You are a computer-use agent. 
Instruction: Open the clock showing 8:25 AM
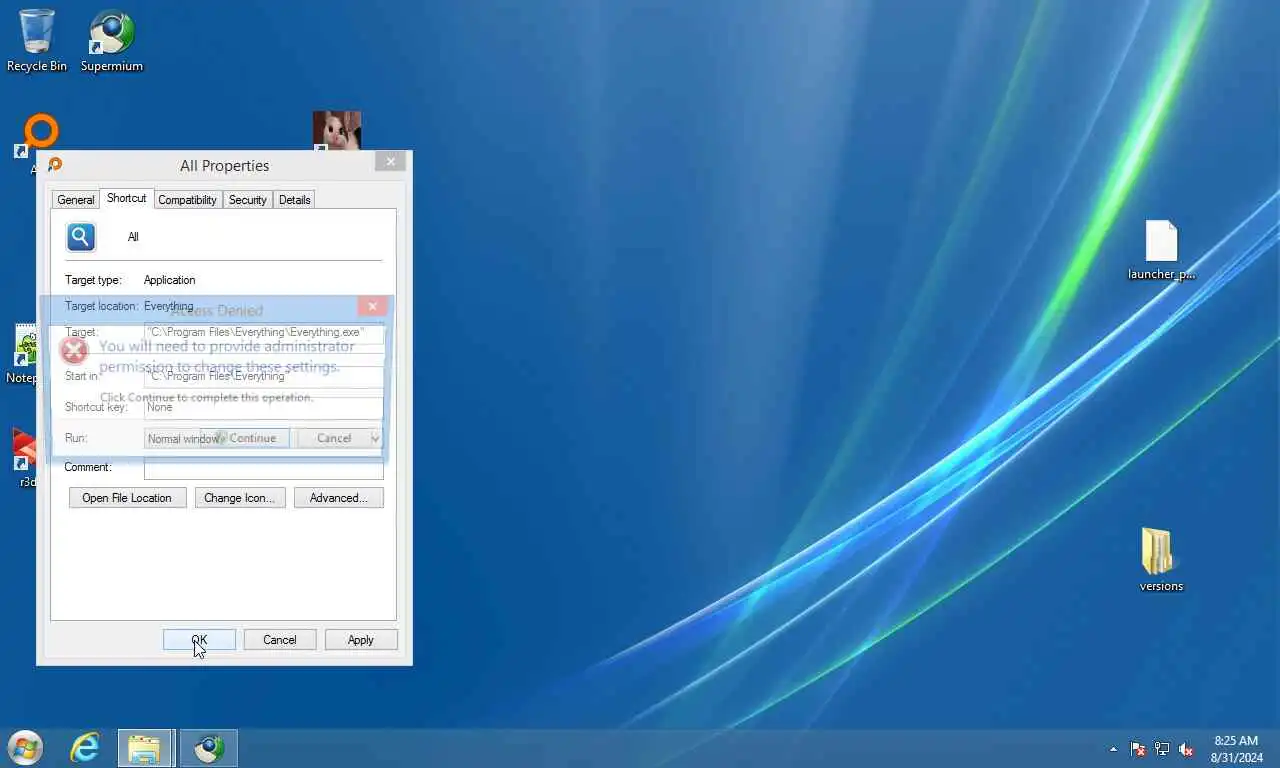pyautogui.click(x=1235, y=749)
